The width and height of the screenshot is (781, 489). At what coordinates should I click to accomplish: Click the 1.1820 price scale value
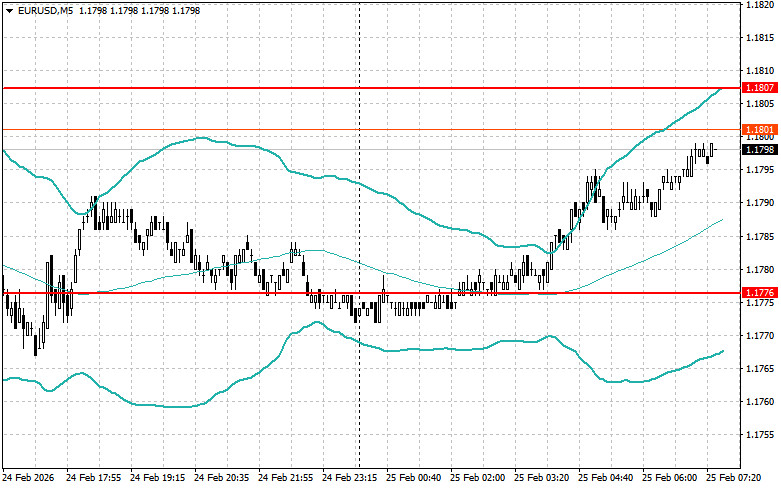tap(760, 5)
